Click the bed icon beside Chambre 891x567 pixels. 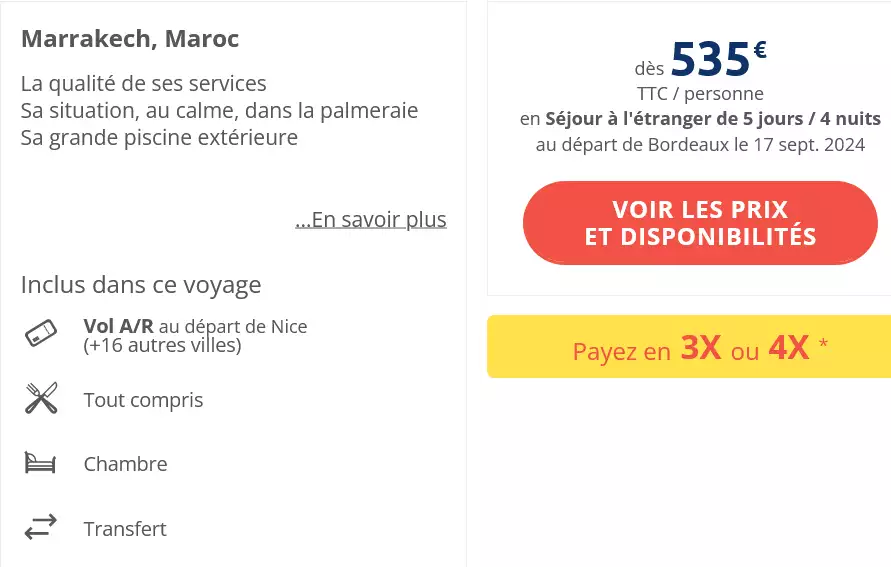coord(41,463)
